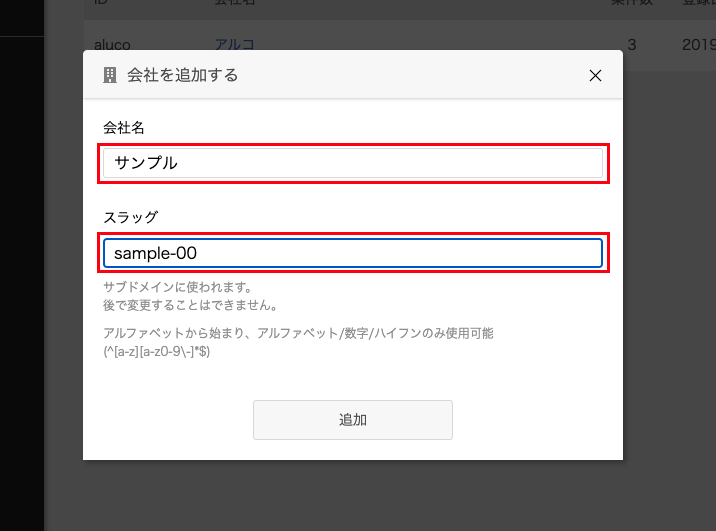Click the regex pattern hint text
Viewport: 716px width, 531px height.
[x=157, y=352]
